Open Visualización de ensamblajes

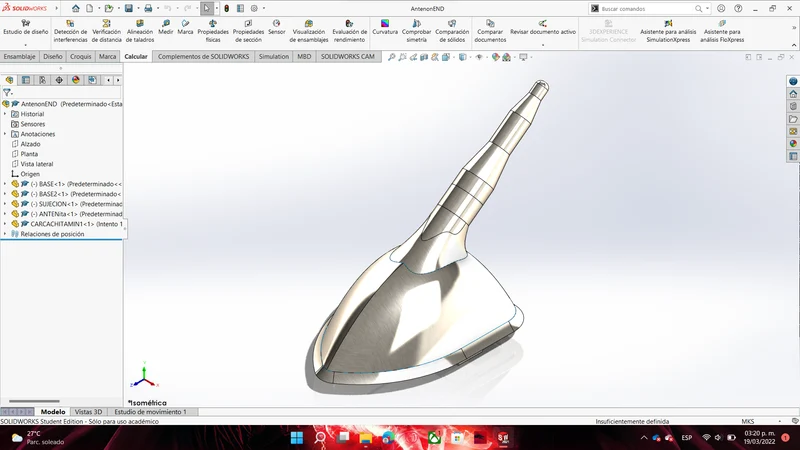(309, 31)
